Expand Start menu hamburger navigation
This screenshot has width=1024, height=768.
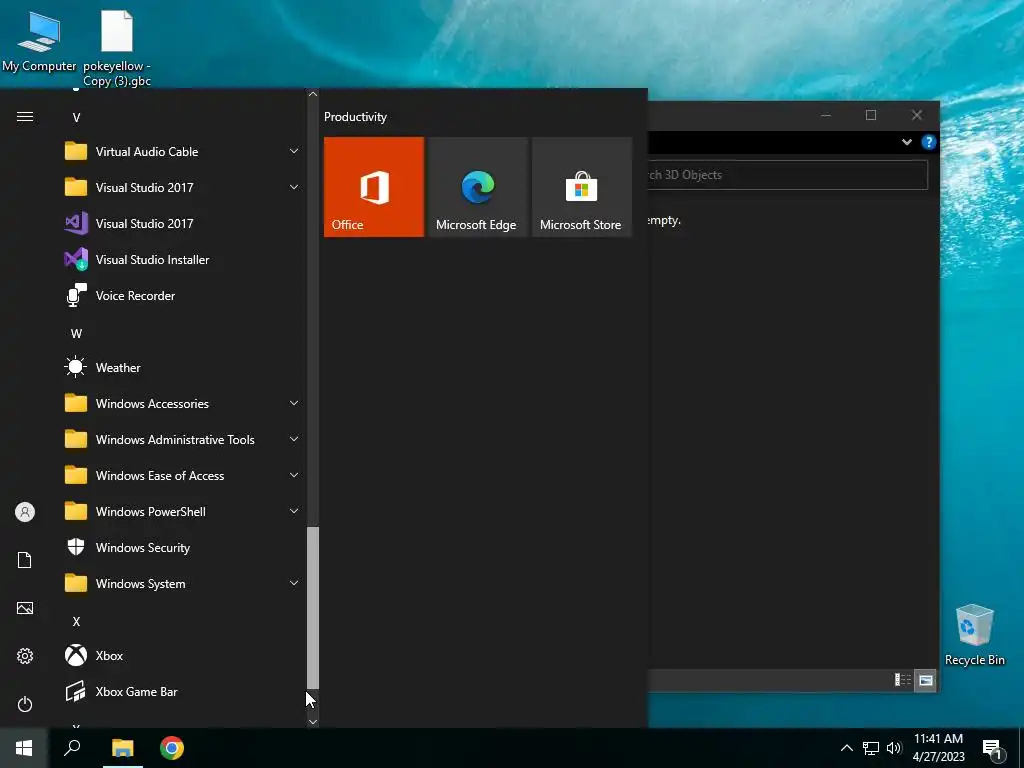tap(25, 117)
